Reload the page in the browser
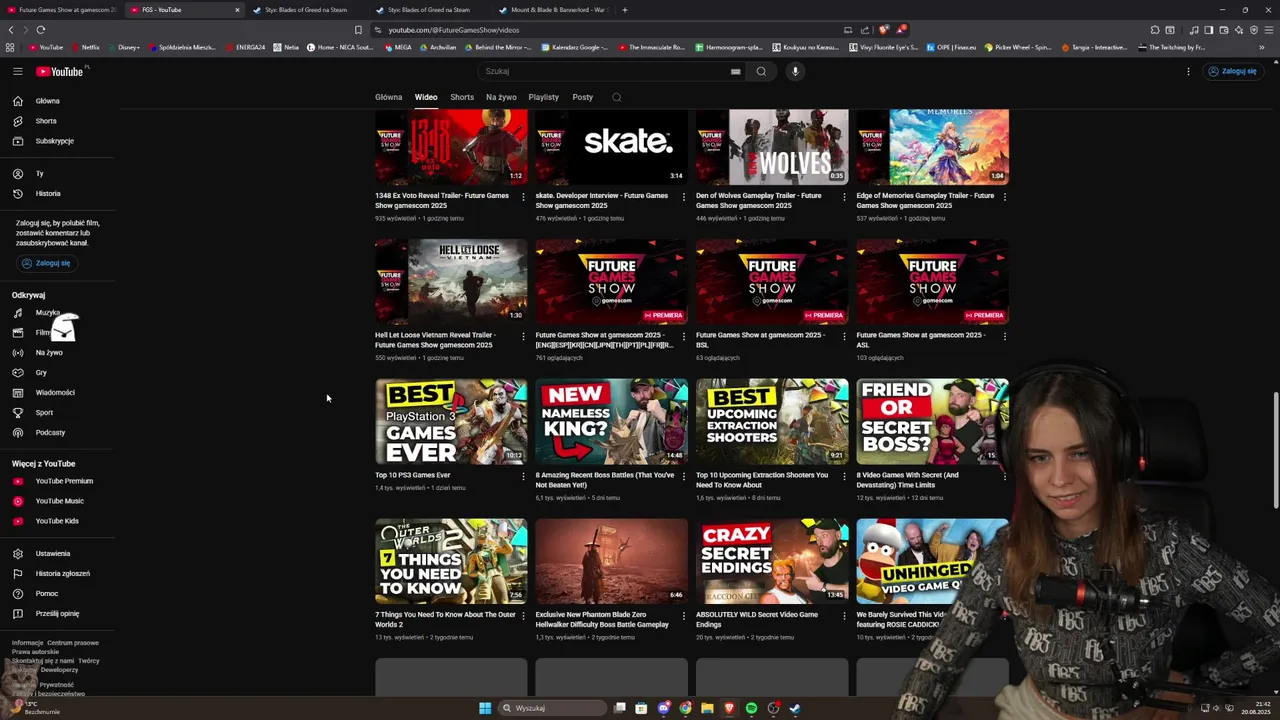 coord(41,30)
